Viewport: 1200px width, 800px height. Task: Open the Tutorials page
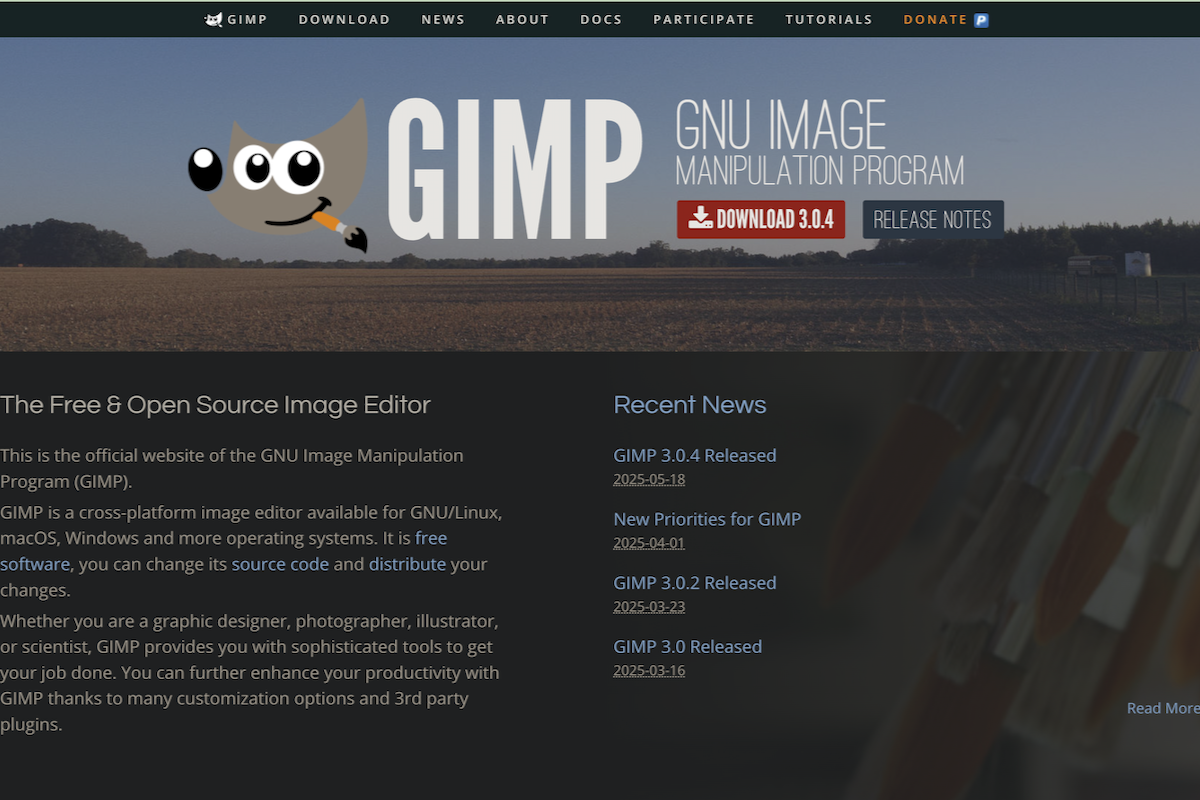[x=829, y=19]
